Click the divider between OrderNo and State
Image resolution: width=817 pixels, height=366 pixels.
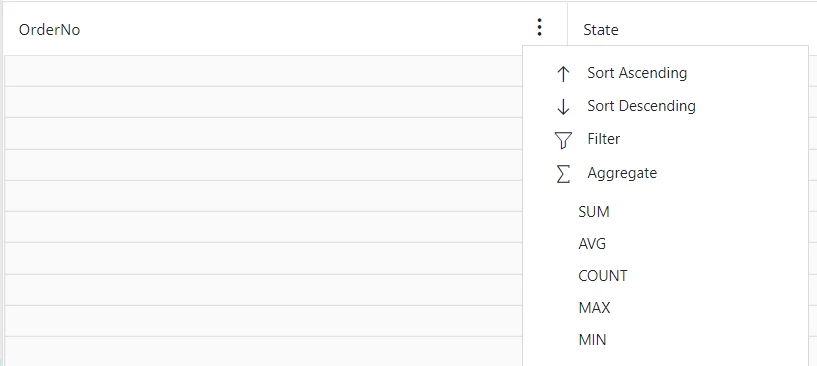tap(567, 27)
